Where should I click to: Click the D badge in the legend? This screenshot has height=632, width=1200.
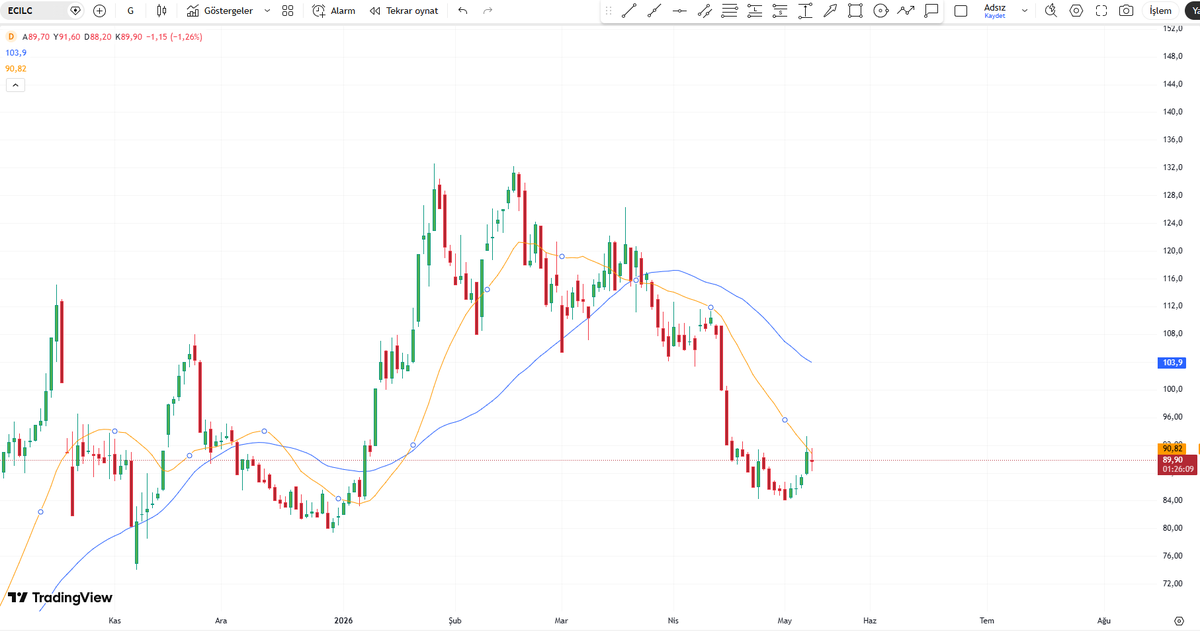pyautogui.click(x=10, y=36)
